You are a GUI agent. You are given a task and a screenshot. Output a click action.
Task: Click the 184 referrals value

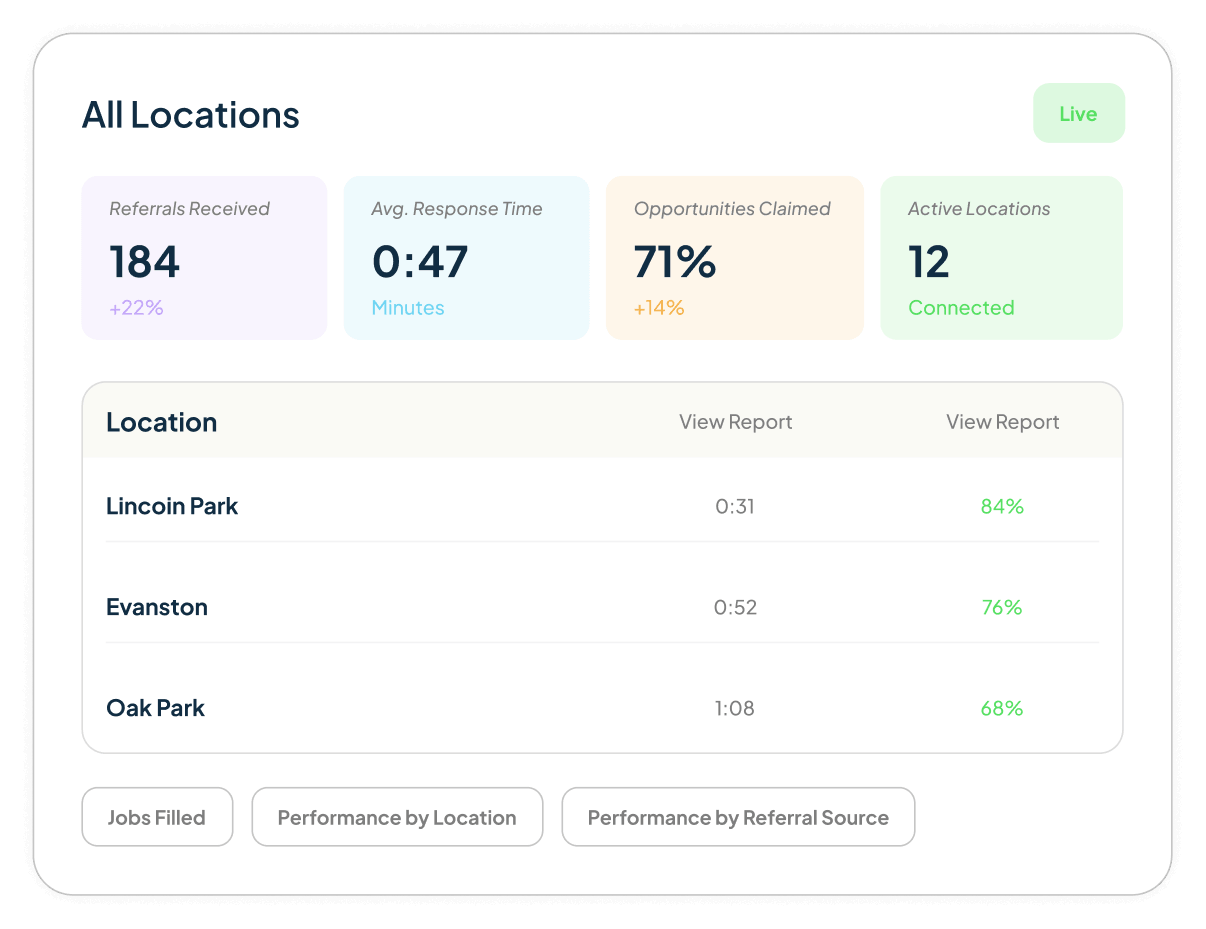(x=145, y=262)
